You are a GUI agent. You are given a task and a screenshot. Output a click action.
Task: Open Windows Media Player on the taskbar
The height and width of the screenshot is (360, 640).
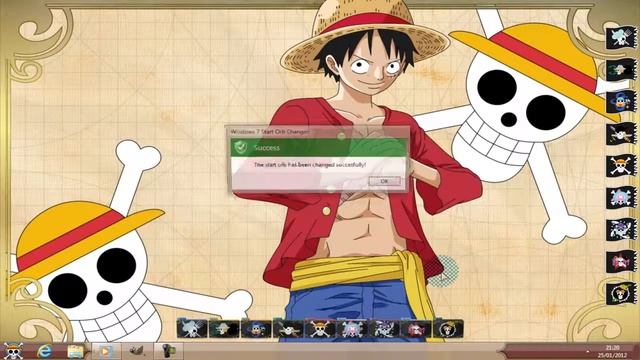click(x=105, y=351)
